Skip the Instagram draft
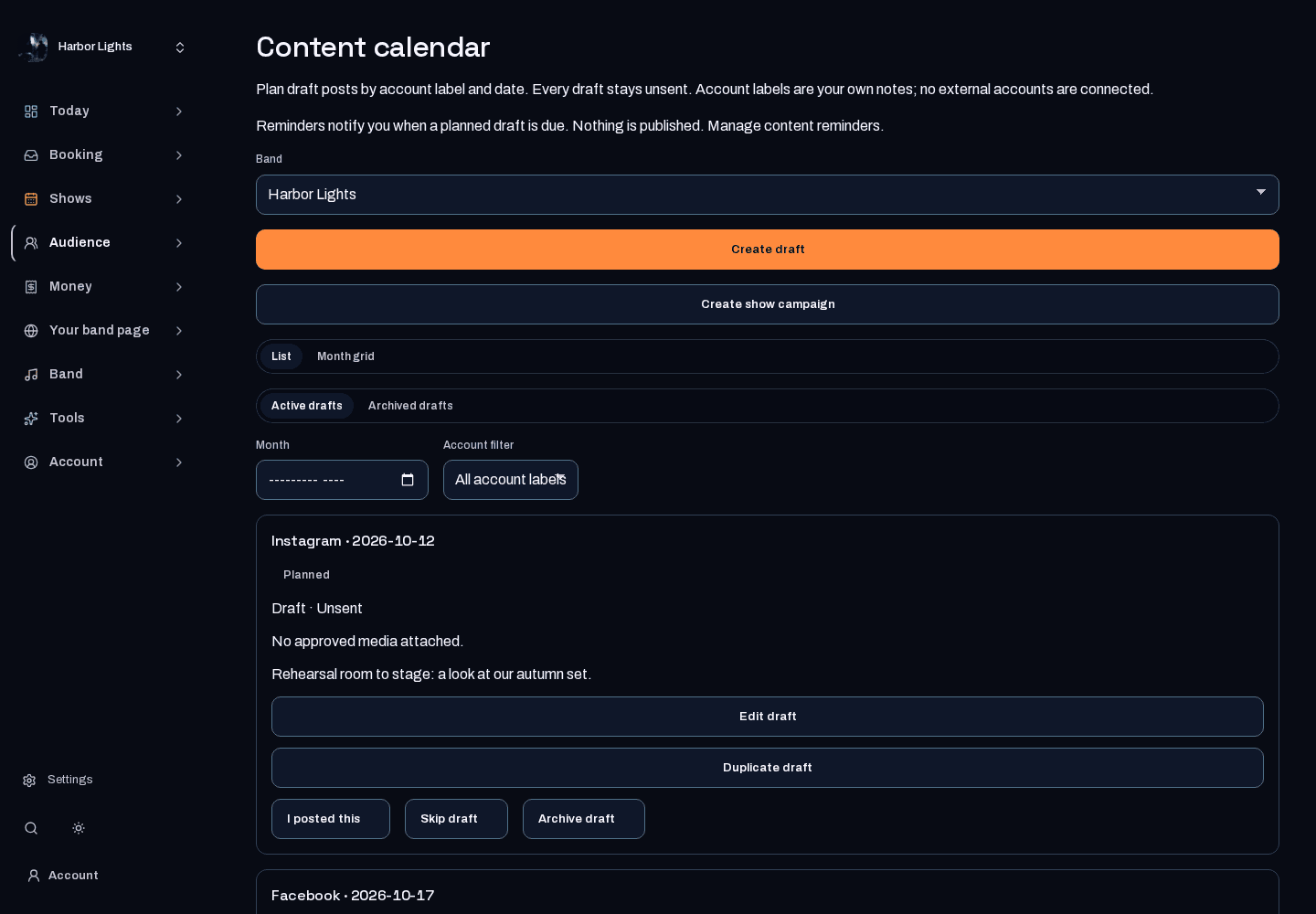This screenshot has width=1316, height=914. coord(456,819)
